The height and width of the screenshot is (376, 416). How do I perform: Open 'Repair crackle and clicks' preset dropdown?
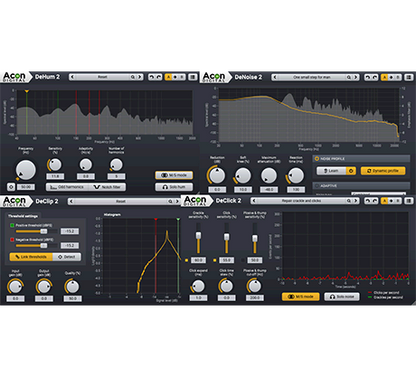point(302,201)
